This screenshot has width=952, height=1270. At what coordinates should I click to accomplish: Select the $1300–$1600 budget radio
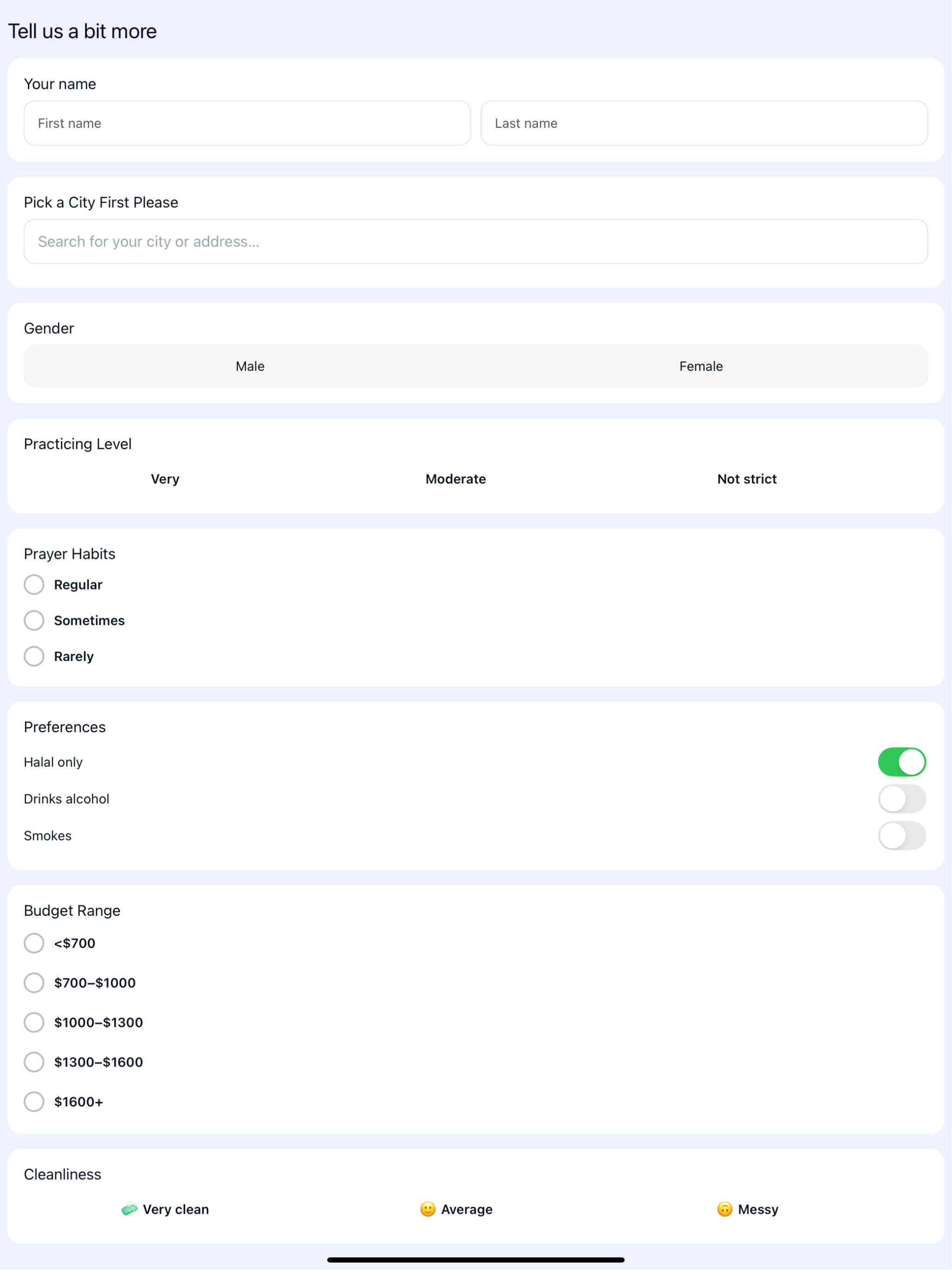point(34,1062)
